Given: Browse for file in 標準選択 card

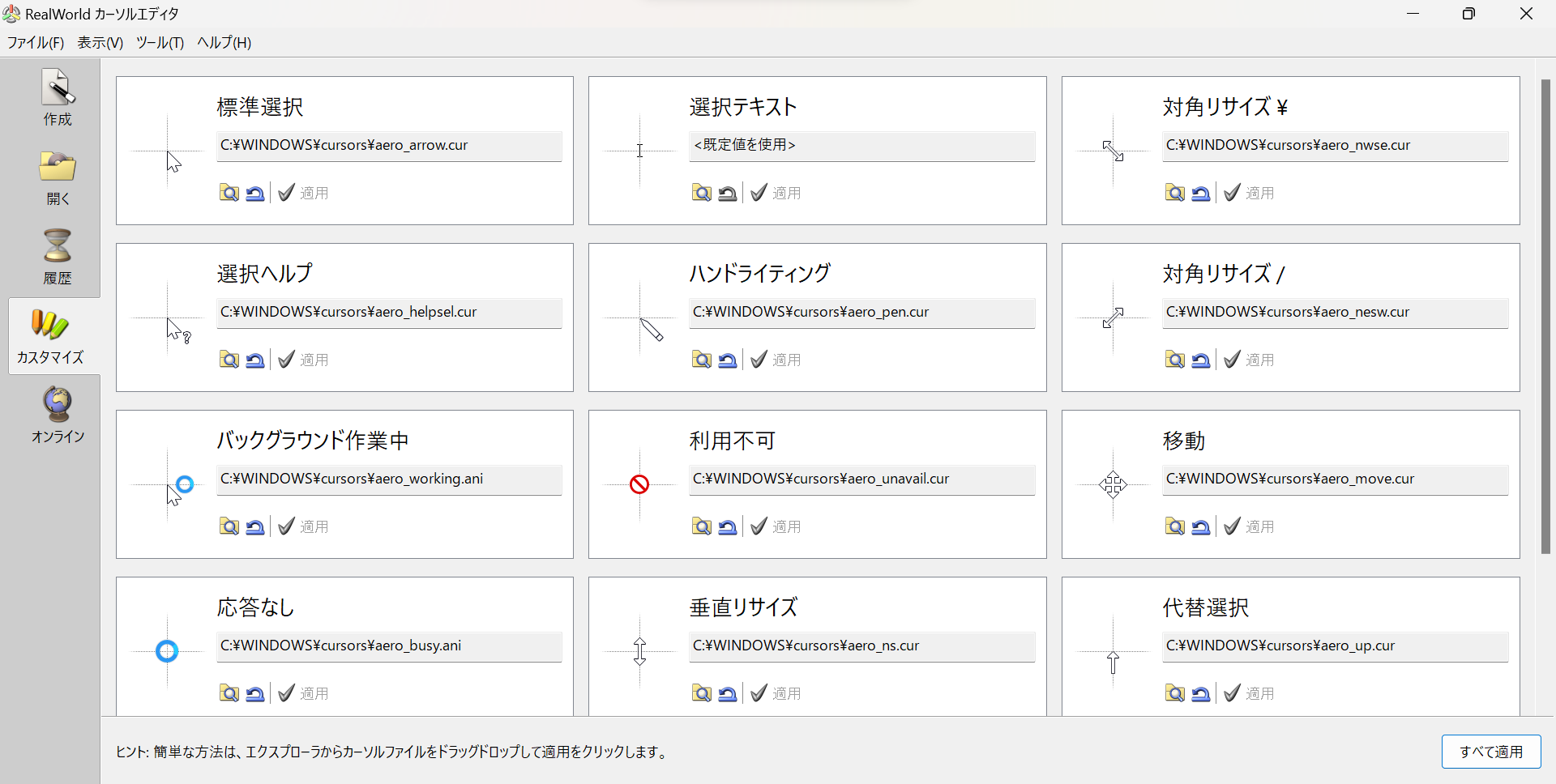Looking at the screenshot, I should tap(229, 193).
